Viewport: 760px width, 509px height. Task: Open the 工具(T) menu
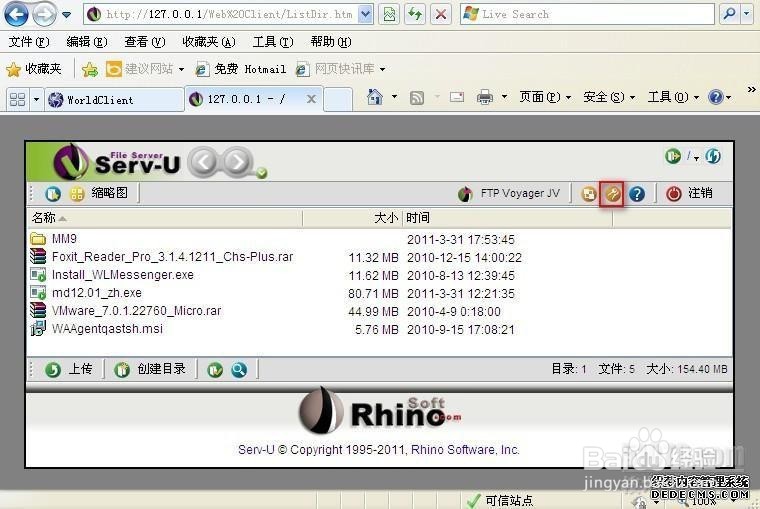pos(273,42)
